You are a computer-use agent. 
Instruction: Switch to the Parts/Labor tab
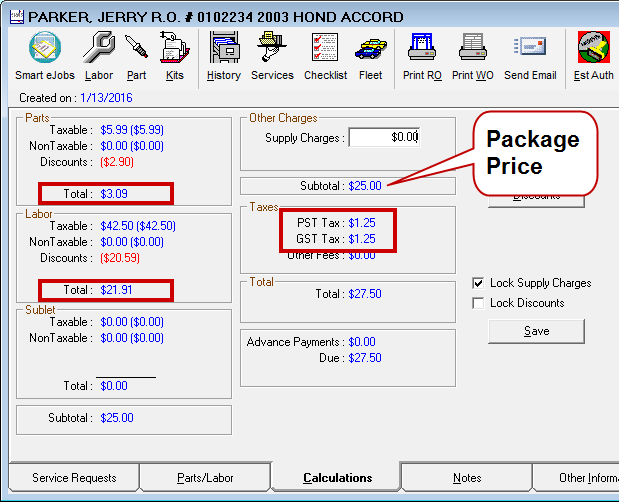(x=204, y=478)
